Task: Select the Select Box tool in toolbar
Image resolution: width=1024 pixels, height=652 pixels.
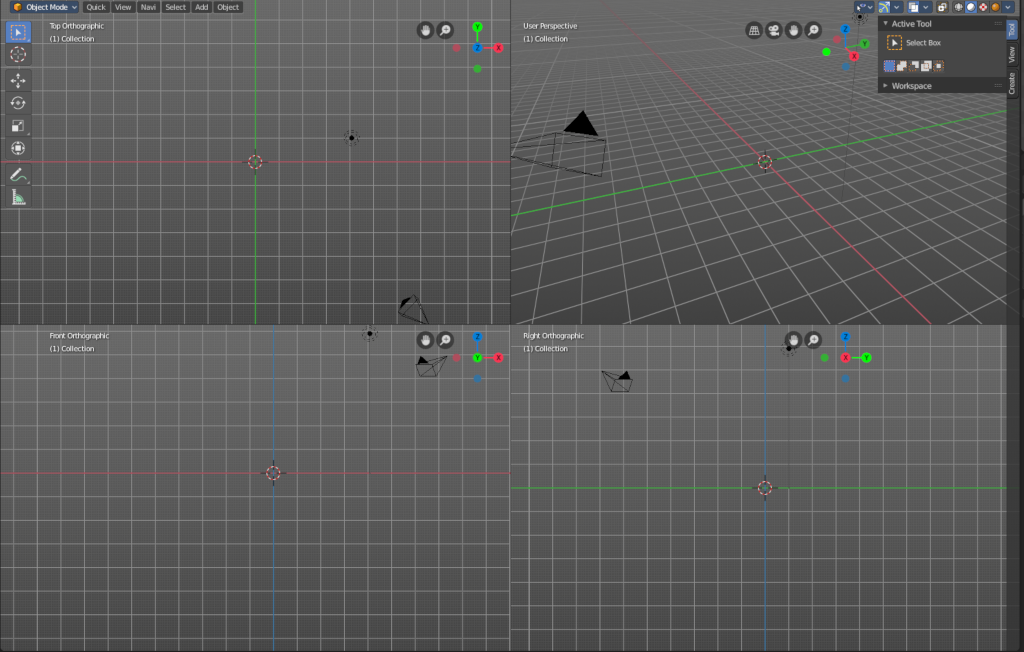Action: coord(18,32)
